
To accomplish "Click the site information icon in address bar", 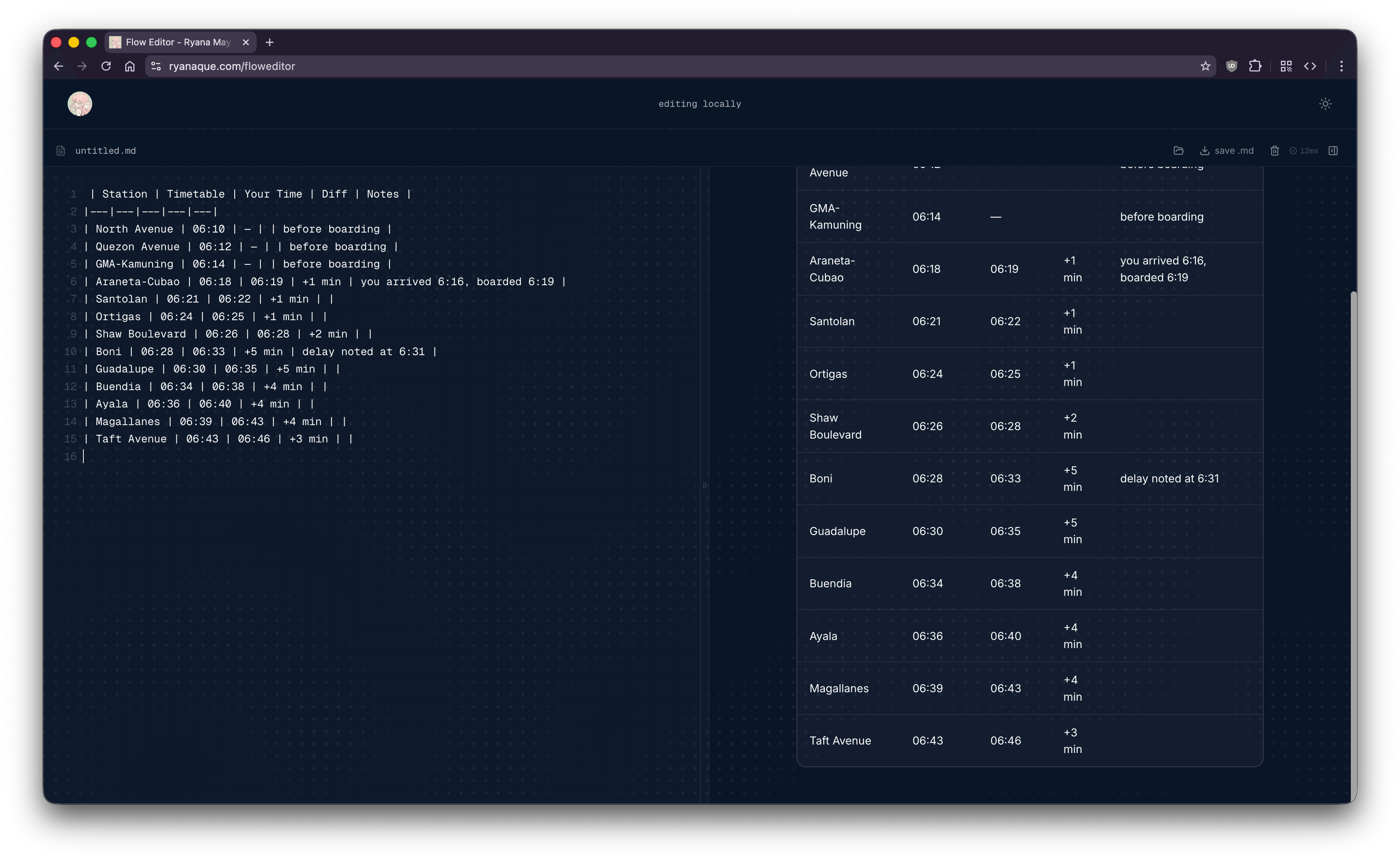I will tap(156, 66).
